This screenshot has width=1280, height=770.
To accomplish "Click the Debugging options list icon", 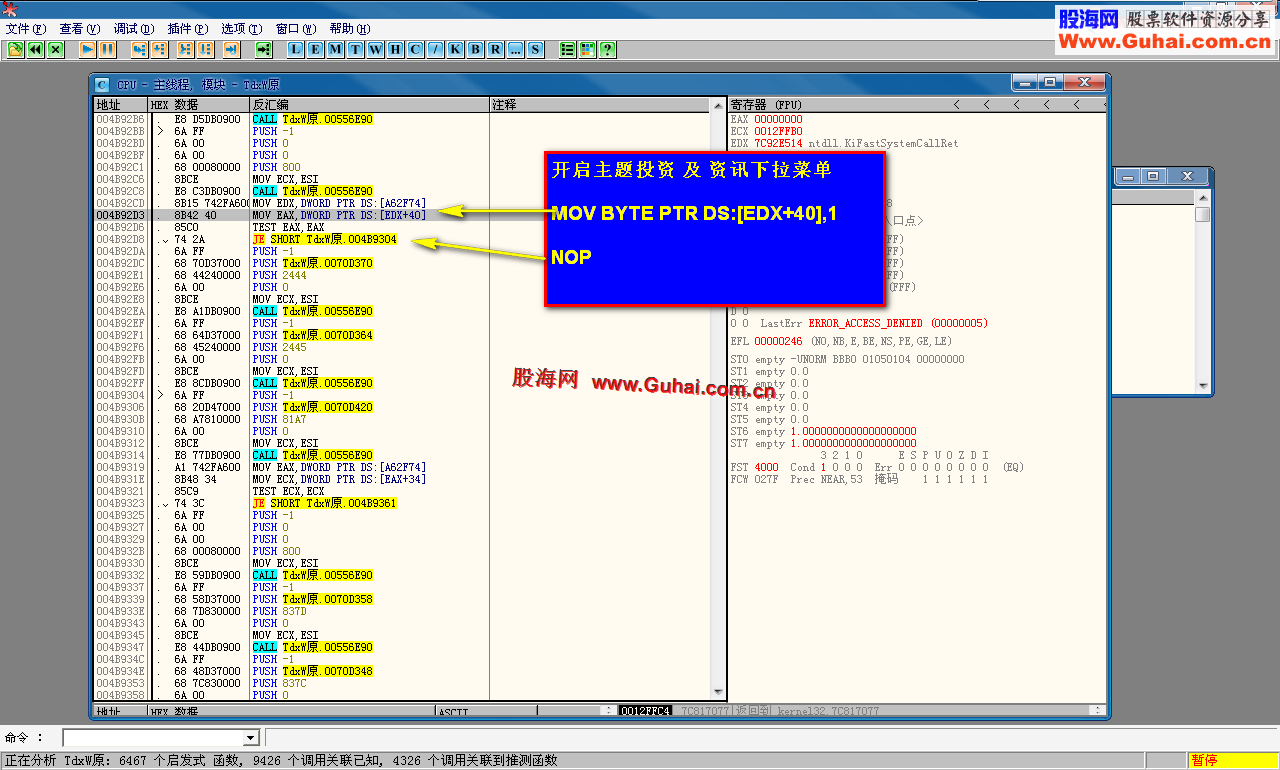I will click(x=568, y=49).
